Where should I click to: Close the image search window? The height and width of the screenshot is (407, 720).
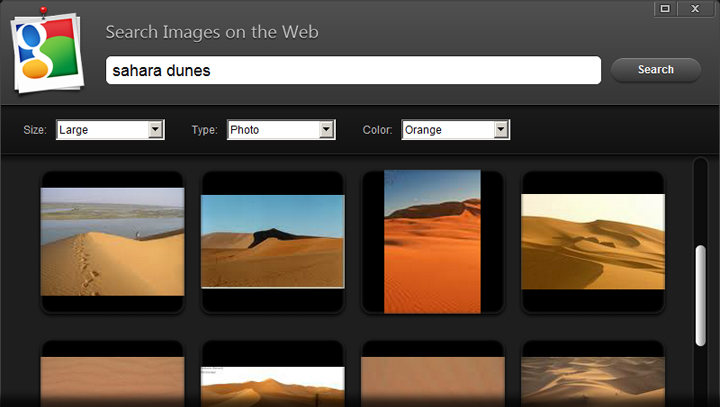tap(695, 9)
